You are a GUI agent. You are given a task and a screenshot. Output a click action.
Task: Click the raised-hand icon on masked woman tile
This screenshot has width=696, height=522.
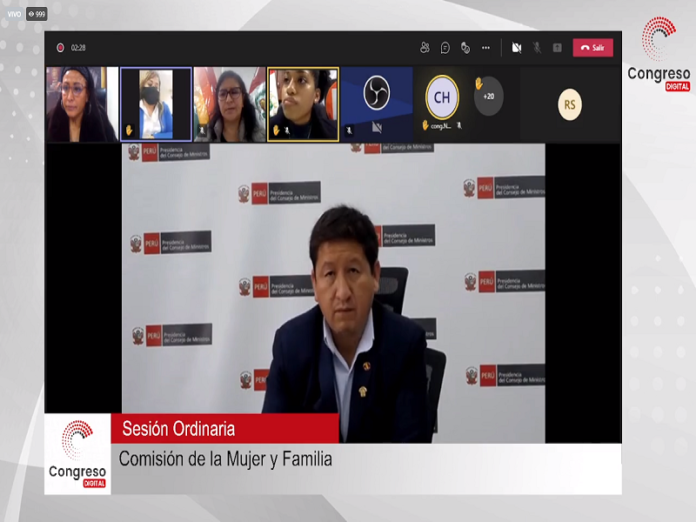129,130
